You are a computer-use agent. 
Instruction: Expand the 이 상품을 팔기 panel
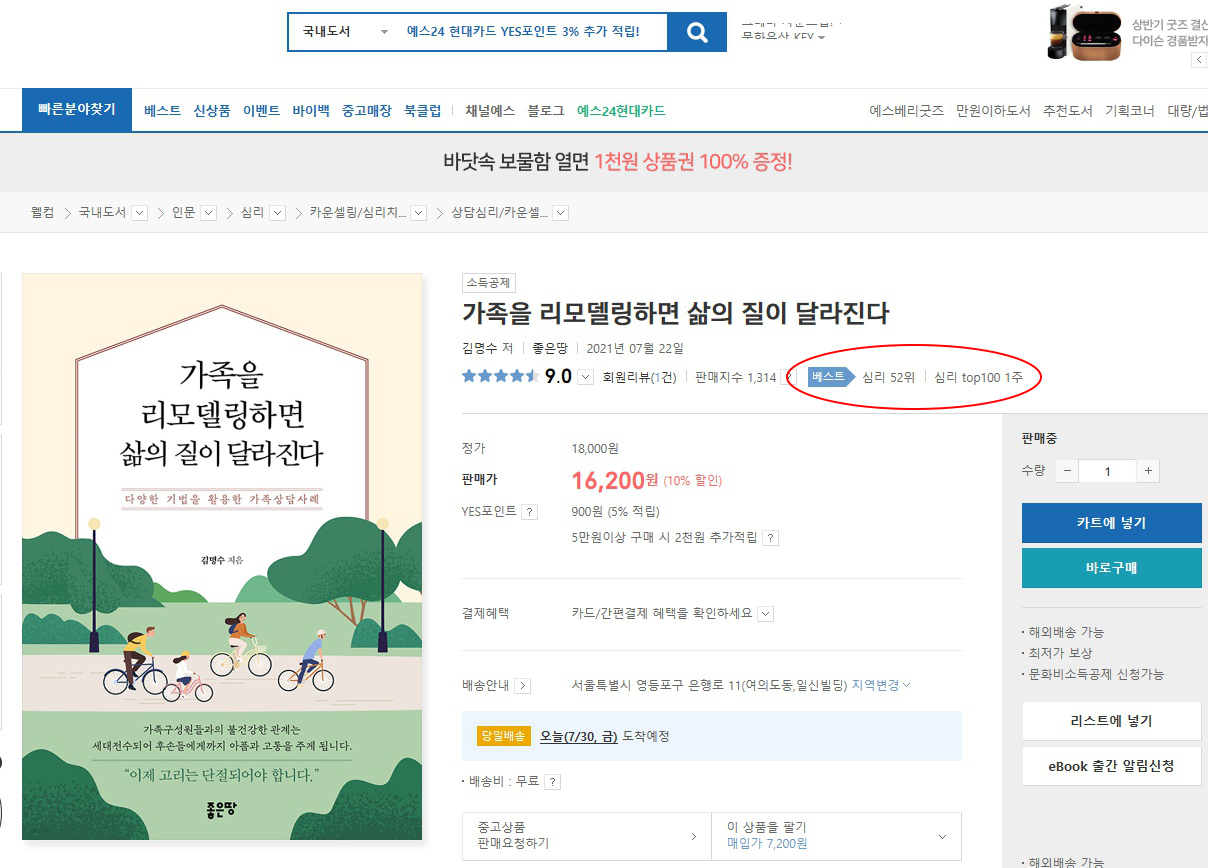836,836
